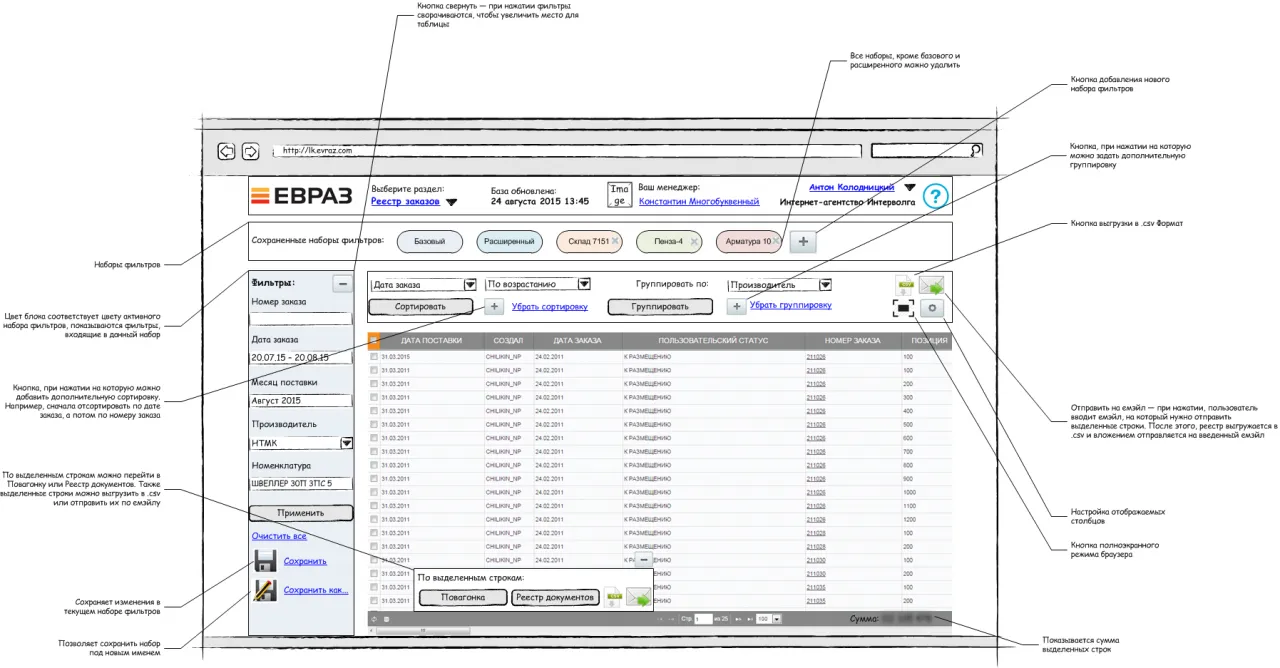Export the table to .csv in the top toolbar
Viewport: 1280px width, 668px height.
click(x=904, y=285)
